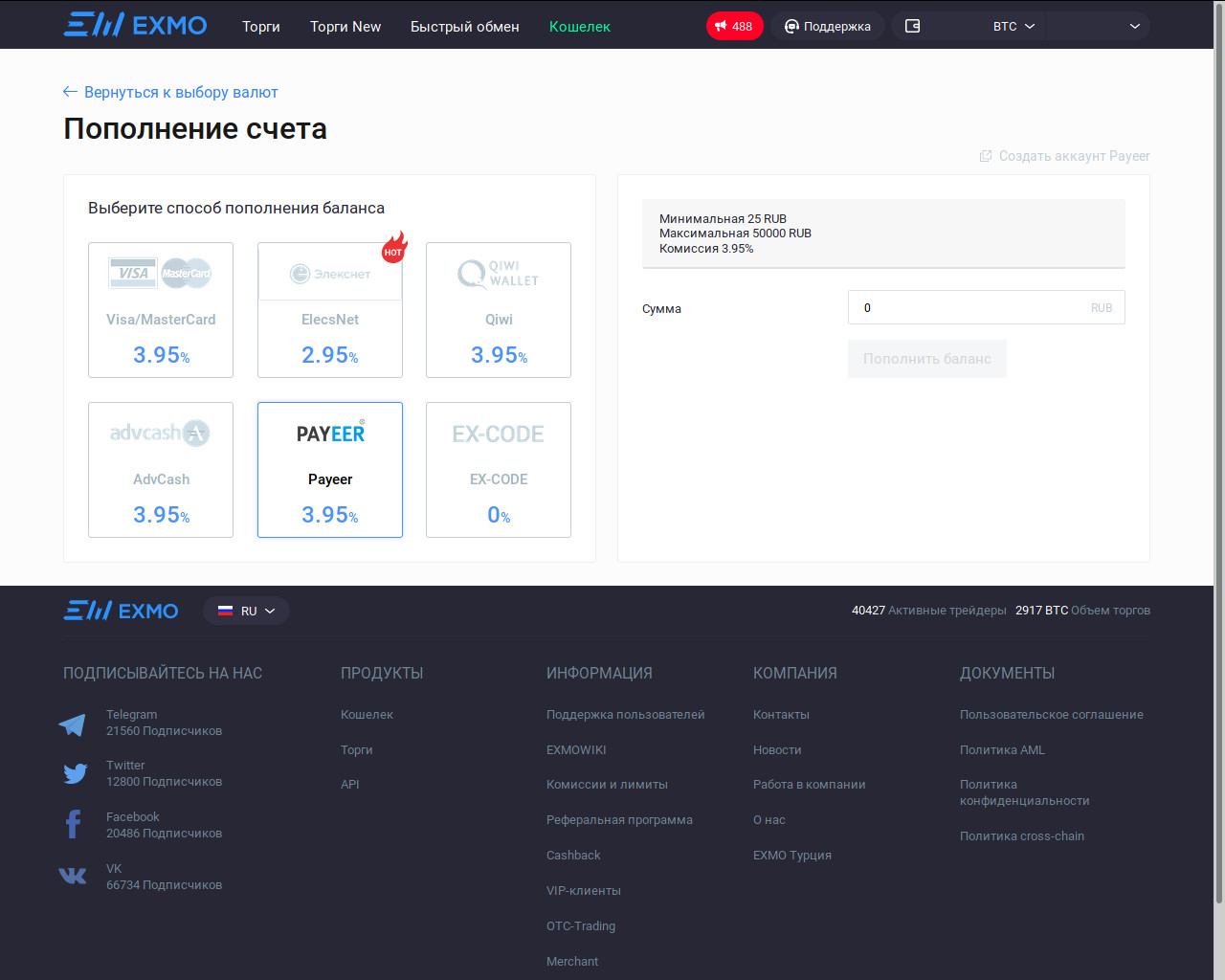Image resolution: width=1225 pixels, height=980 pixels.
Task: Expand the account dropdown chevron in the header
Action: [1135, 27]
